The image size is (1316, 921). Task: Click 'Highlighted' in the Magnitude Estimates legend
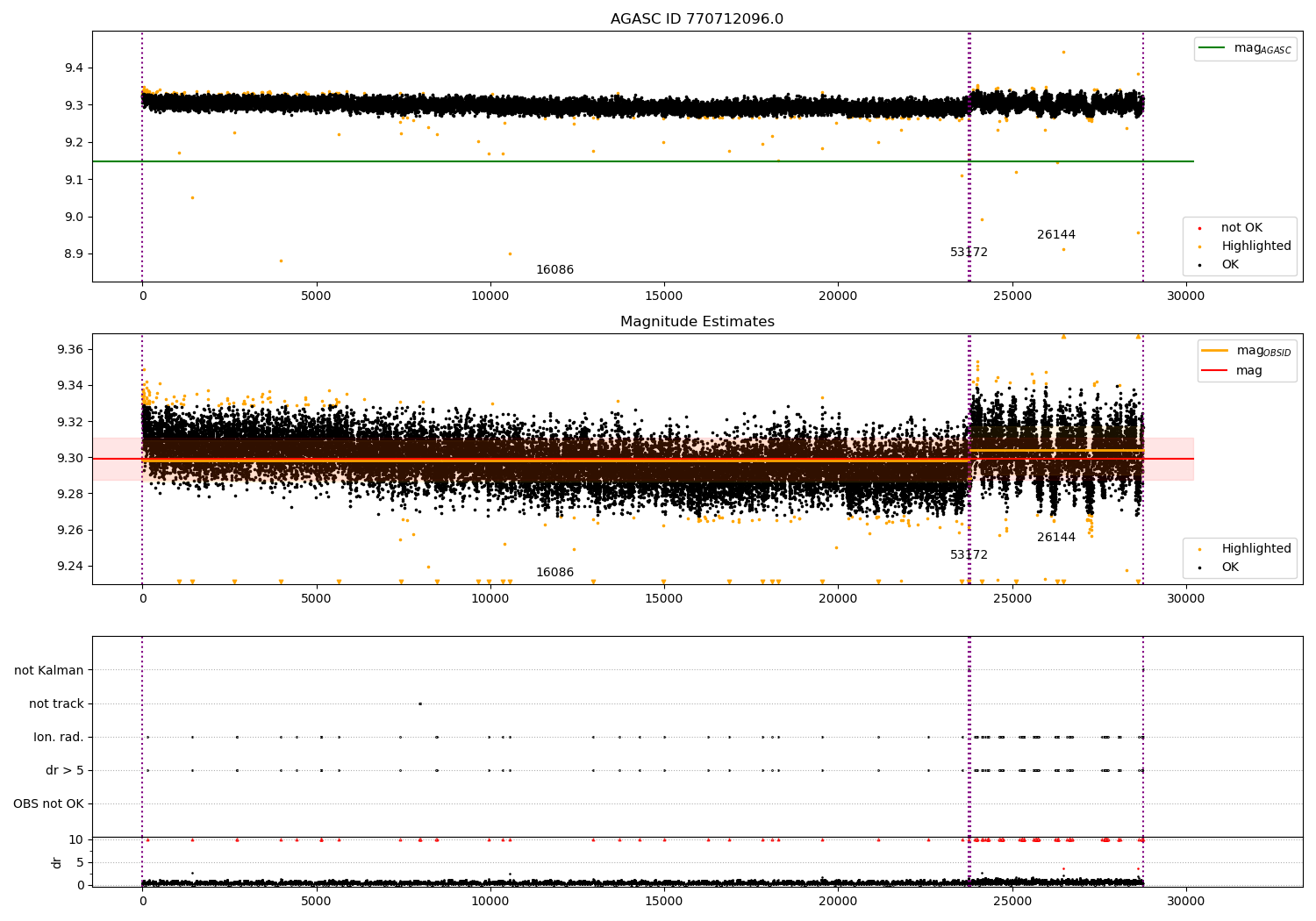click(x=1256, y=549)
